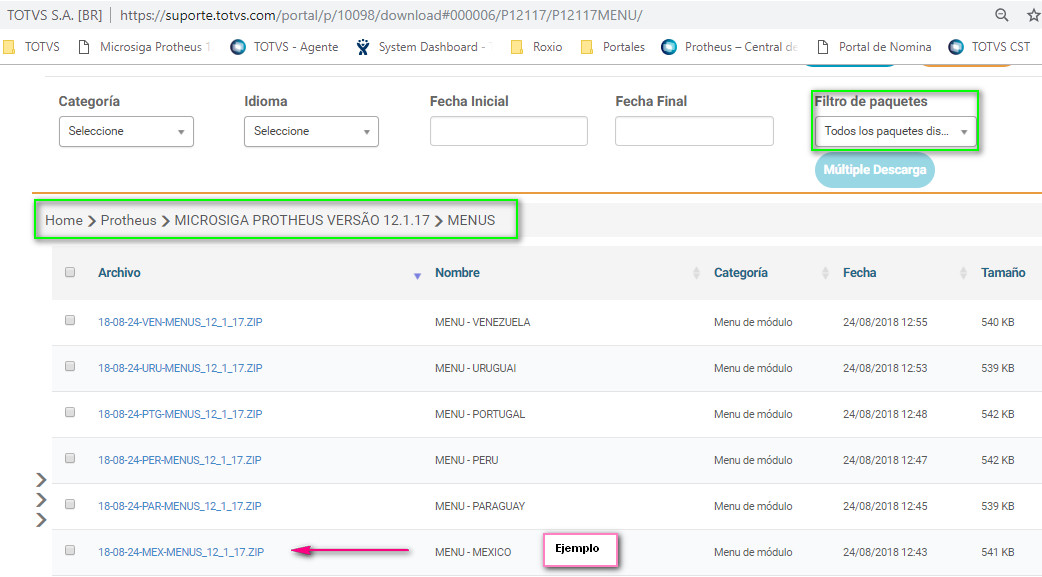Sort by the Categoría column header
Screen dimensions: 1042x577
[740, 273]
